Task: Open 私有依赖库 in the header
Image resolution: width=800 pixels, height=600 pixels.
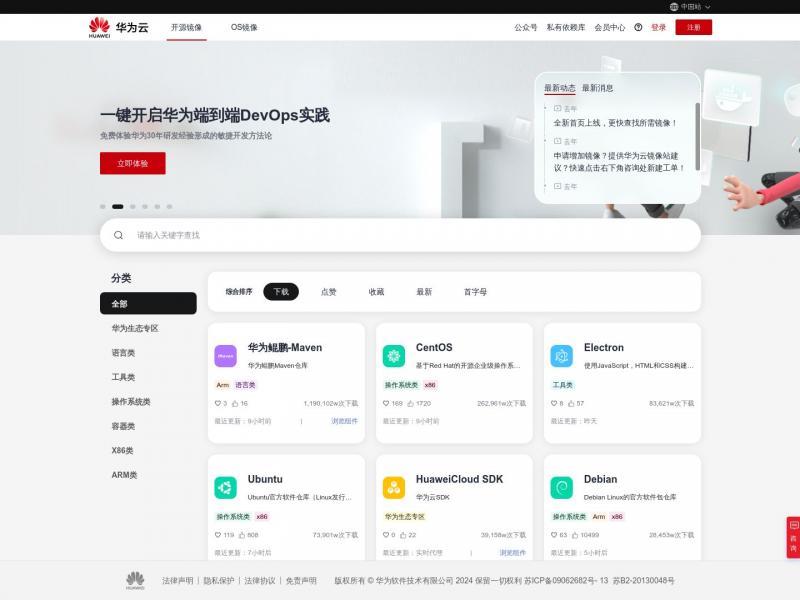Action: point(566,28)
